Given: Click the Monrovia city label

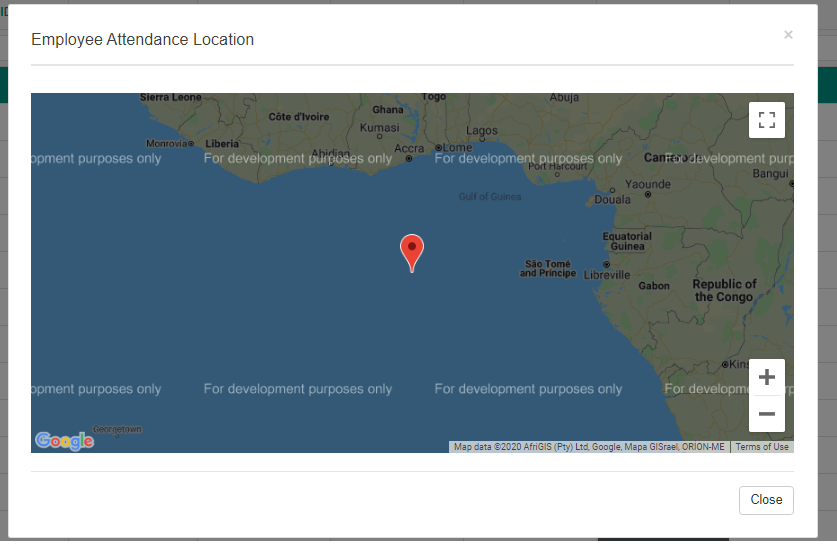Looking at the screenshot, I should coord(166,143).
